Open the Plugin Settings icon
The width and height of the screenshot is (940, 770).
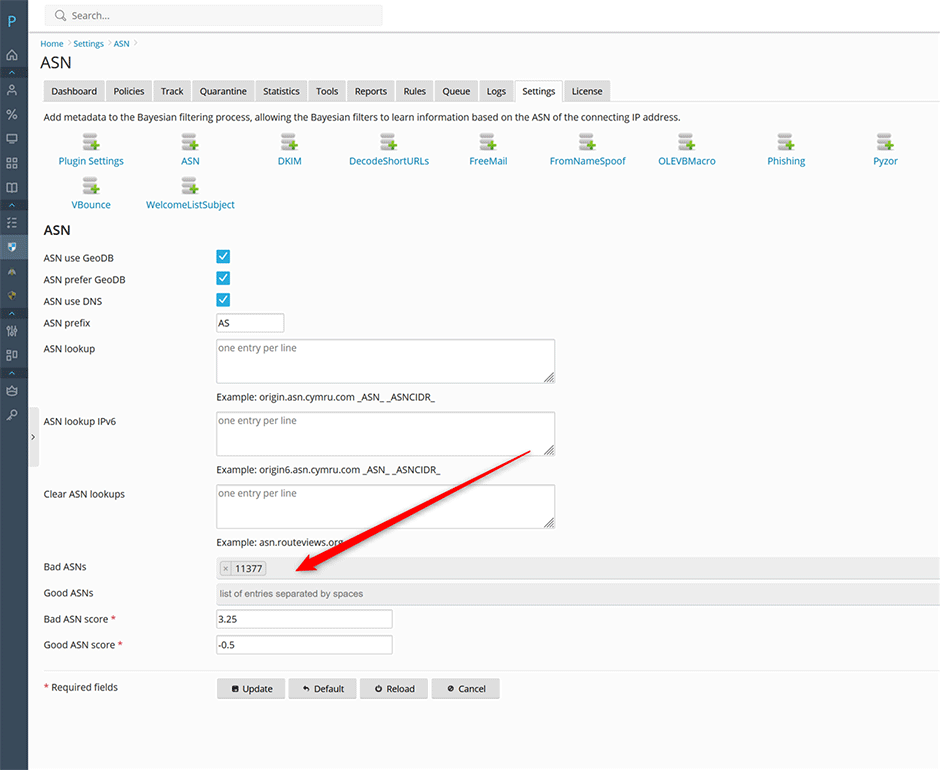[x=91, y=142]
